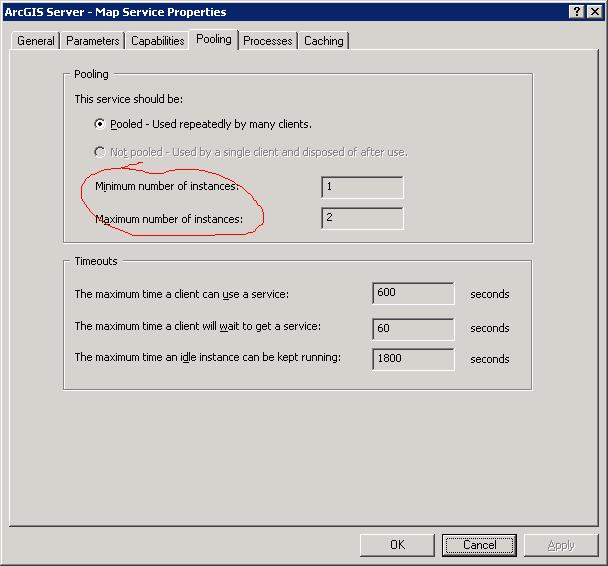
Task: Click the 'This service should be:' text
Action: [129, 99]
